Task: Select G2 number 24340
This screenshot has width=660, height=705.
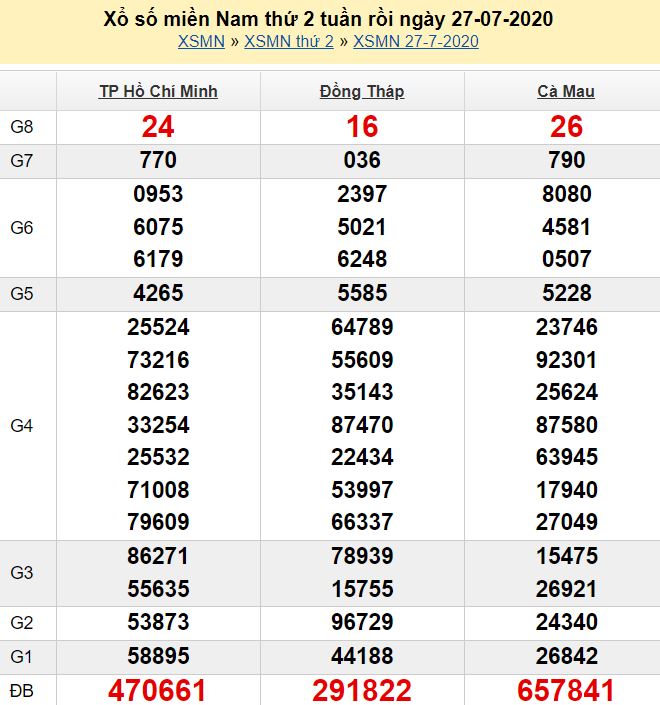Action: (566, 622)
